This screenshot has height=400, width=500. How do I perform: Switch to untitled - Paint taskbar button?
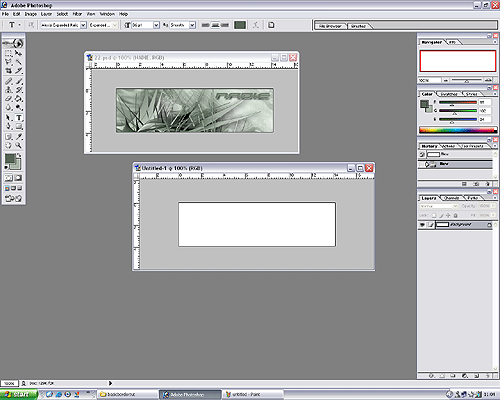252,394
